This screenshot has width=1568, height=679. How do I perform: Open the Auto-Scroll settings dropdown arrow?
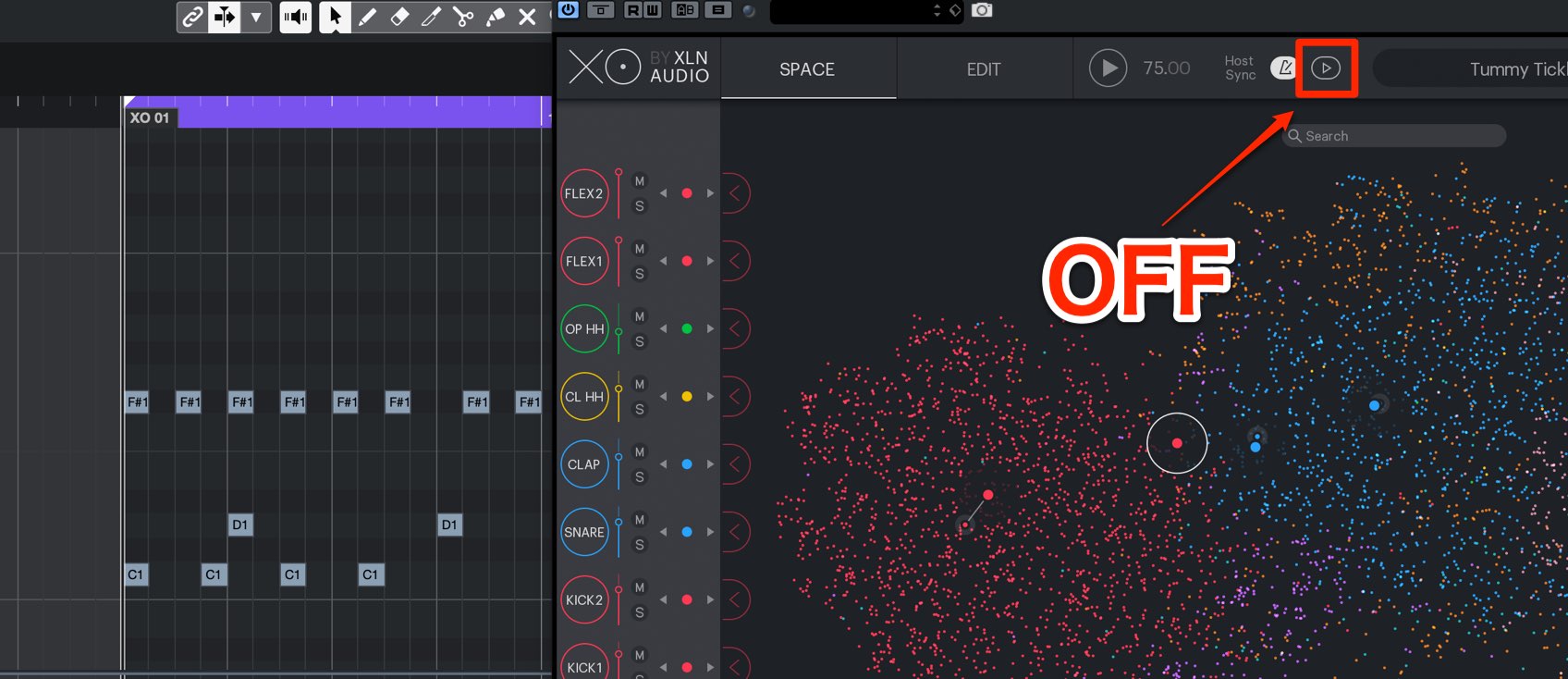point(256,17)
